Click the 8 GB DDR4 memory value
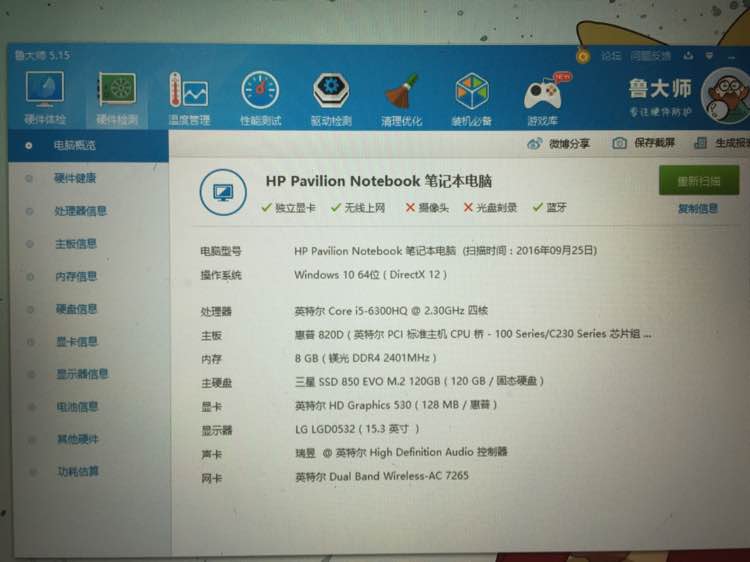750x562 pixels. [365, 358]
